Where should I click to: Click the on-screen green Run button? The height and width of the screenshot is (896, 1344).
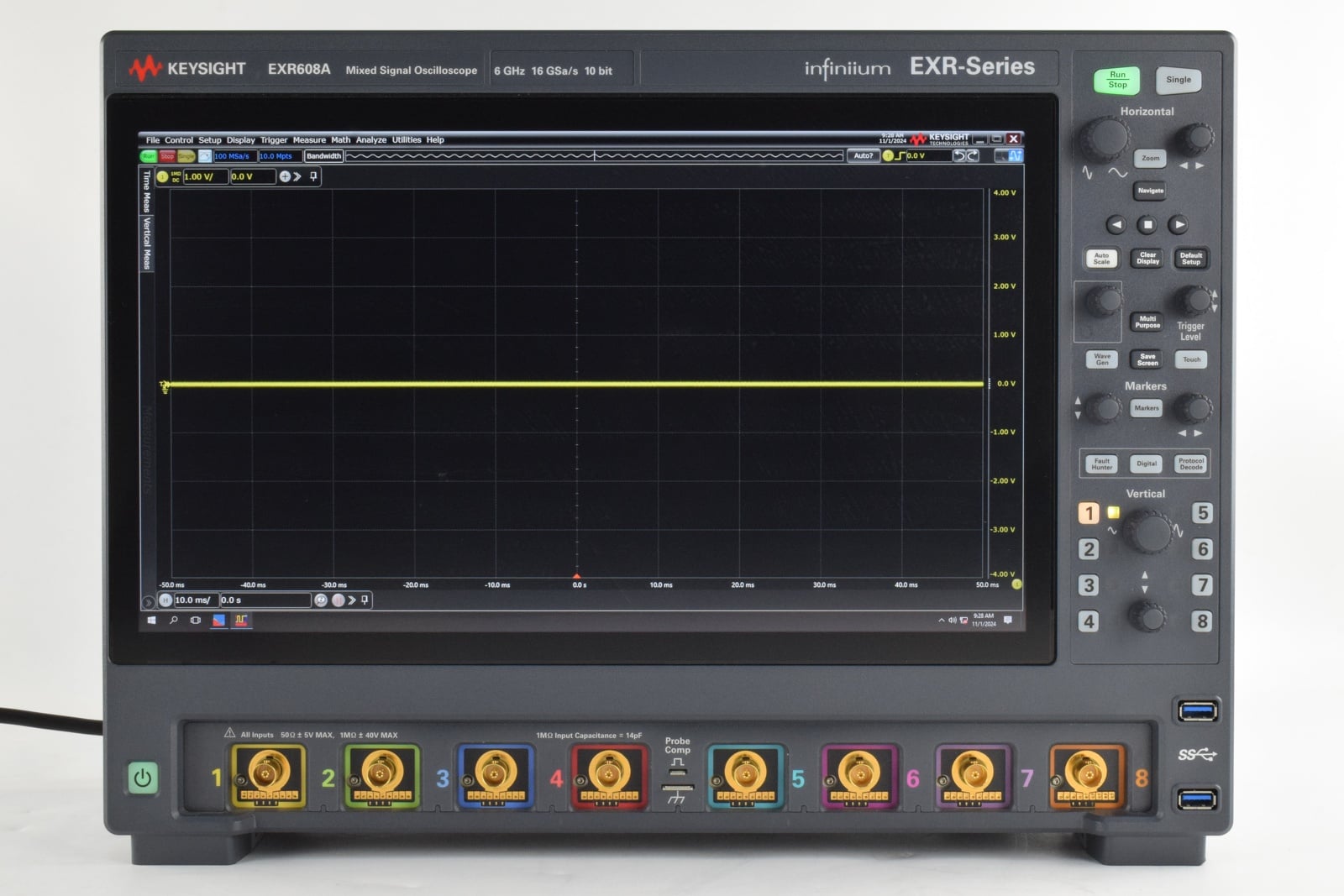tap(149, 156)
